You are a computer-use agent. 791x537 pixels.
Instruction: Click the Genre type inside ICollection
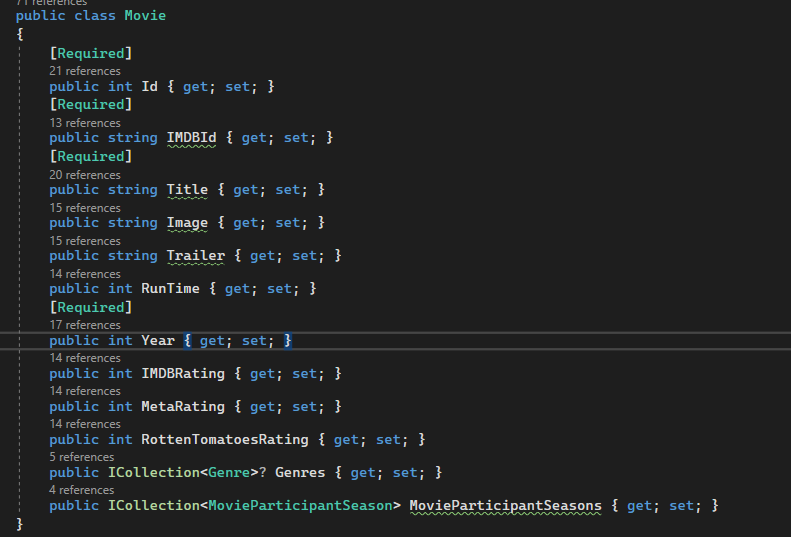[229, 472]
